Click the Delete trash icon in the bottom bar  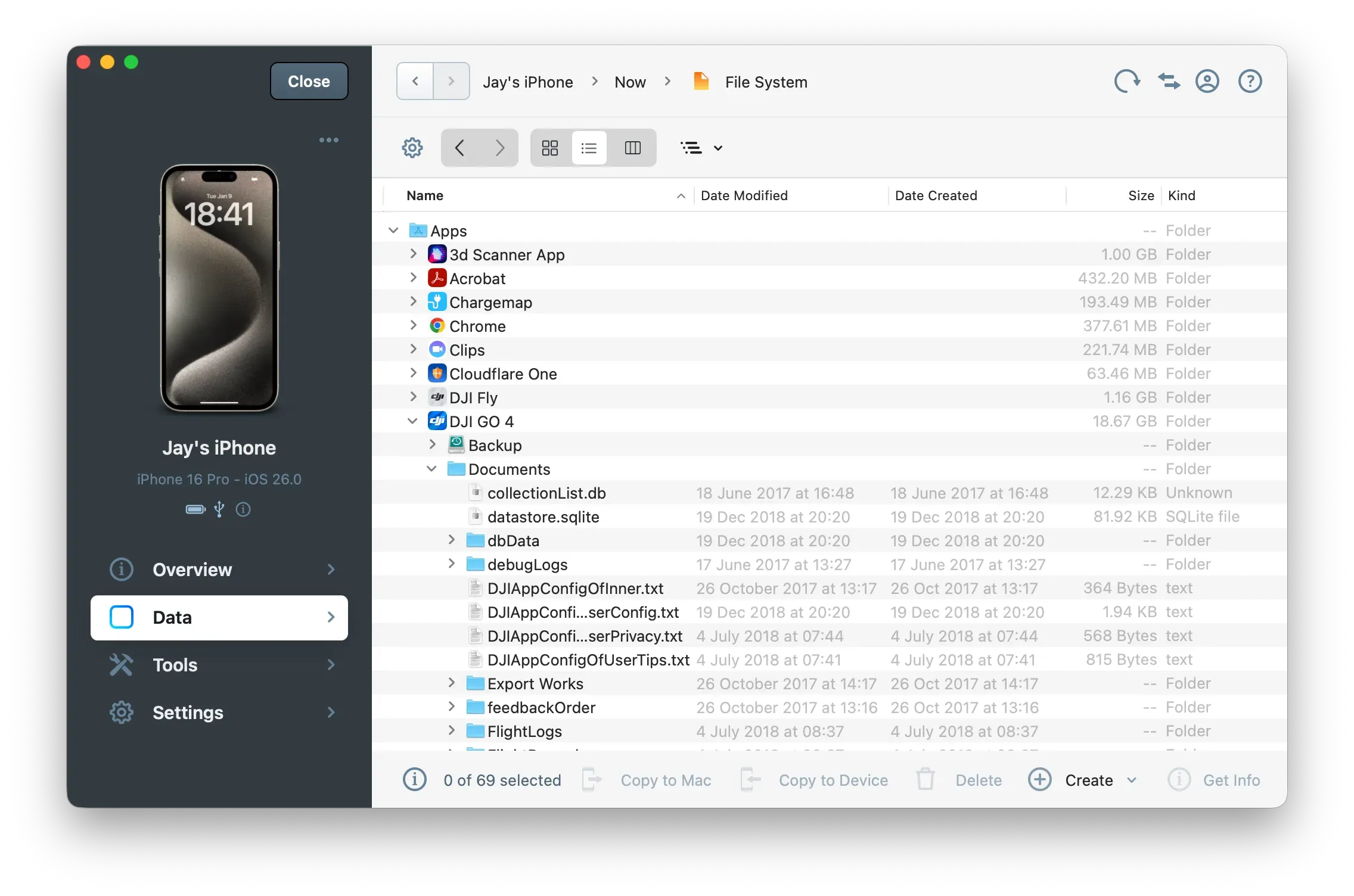tap(925, 780)
